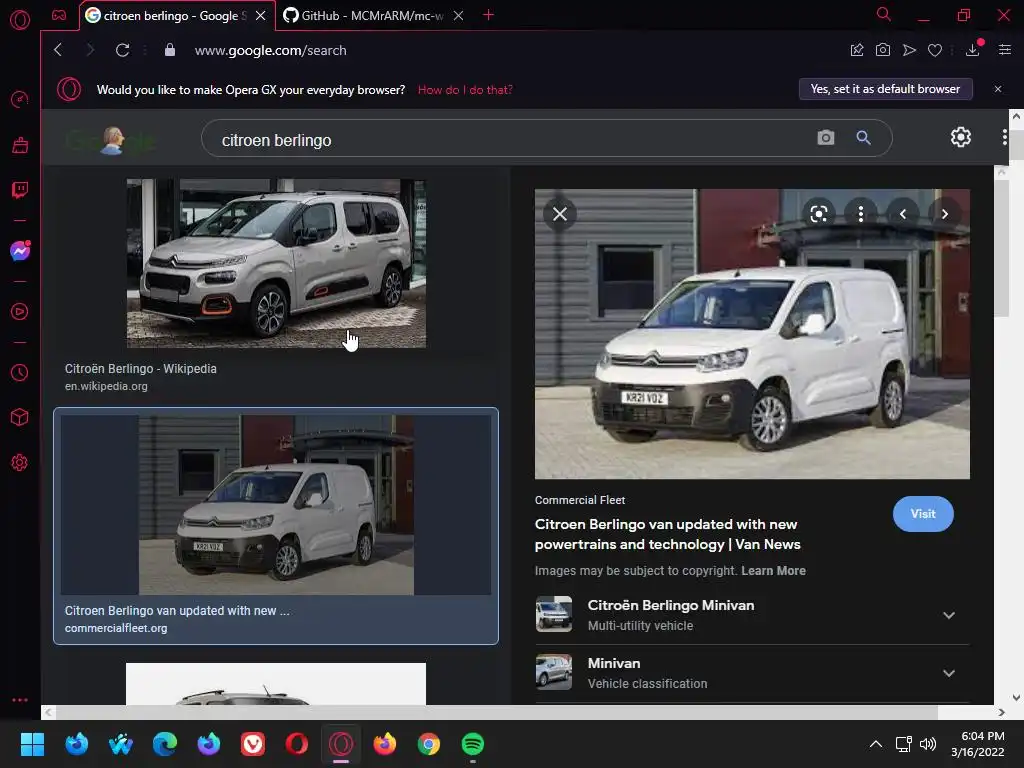This screenshot has width=1024, height=768.
Task: Reload the current page
Action: click(122, 50)
